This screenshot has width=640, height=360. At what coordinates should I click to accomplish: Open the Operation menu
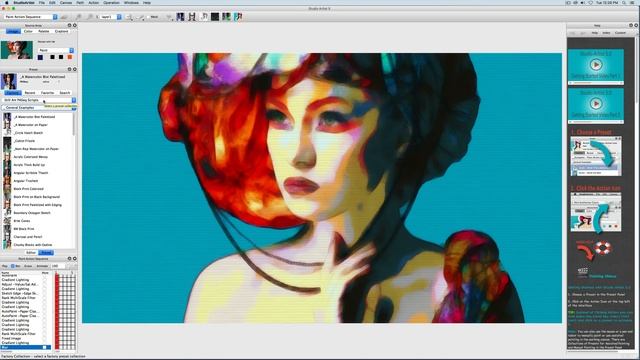(x=111, y=2)
